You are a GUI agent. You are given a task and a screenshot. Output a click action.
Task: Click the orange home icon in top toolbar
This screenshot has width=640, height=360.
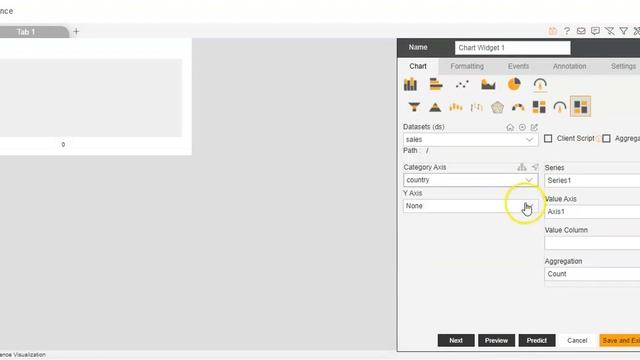pos(553,31)
